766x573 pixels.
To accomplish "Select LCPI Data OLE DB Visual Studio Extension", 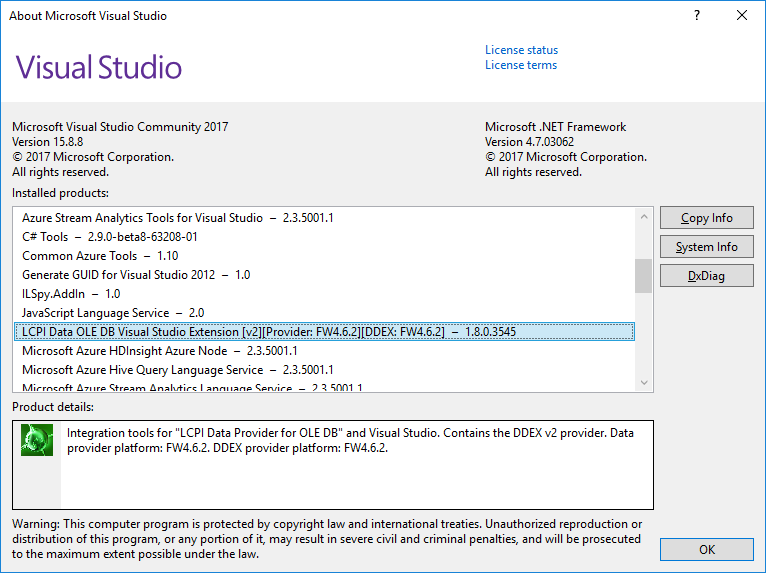I will pos(325,332).
